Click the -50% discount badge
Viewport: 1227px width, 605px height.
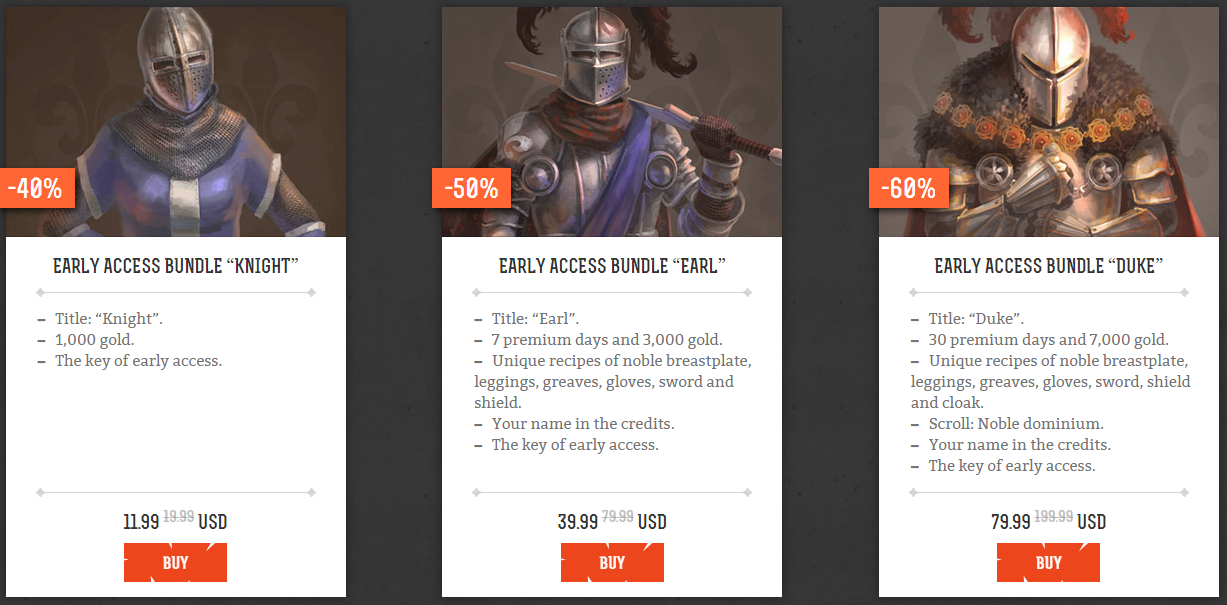click(x=471, y=188)
